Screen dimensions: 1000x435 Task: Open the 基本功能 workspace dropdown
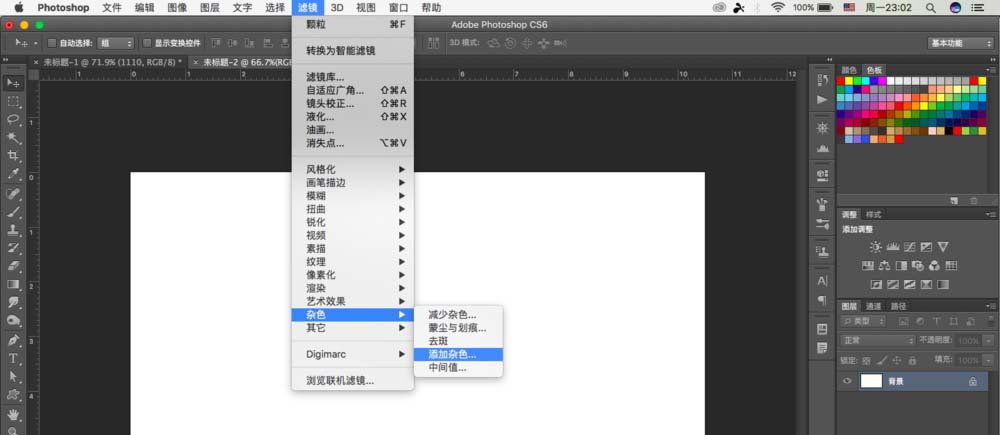(960, 43)
